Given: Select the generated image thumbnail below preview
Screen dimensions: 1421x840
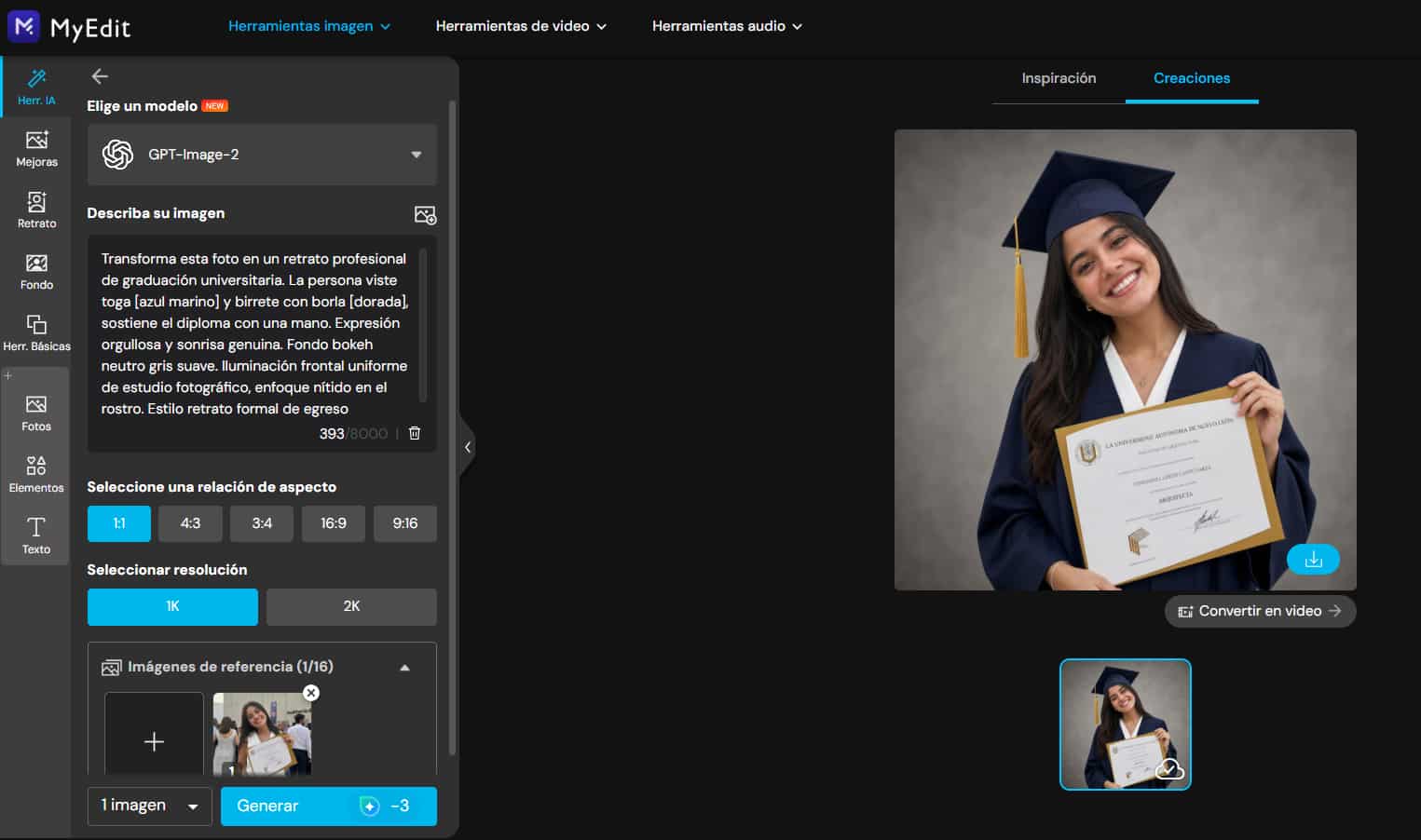Looking at the screenshot, I should click(x=1126, y=725).
